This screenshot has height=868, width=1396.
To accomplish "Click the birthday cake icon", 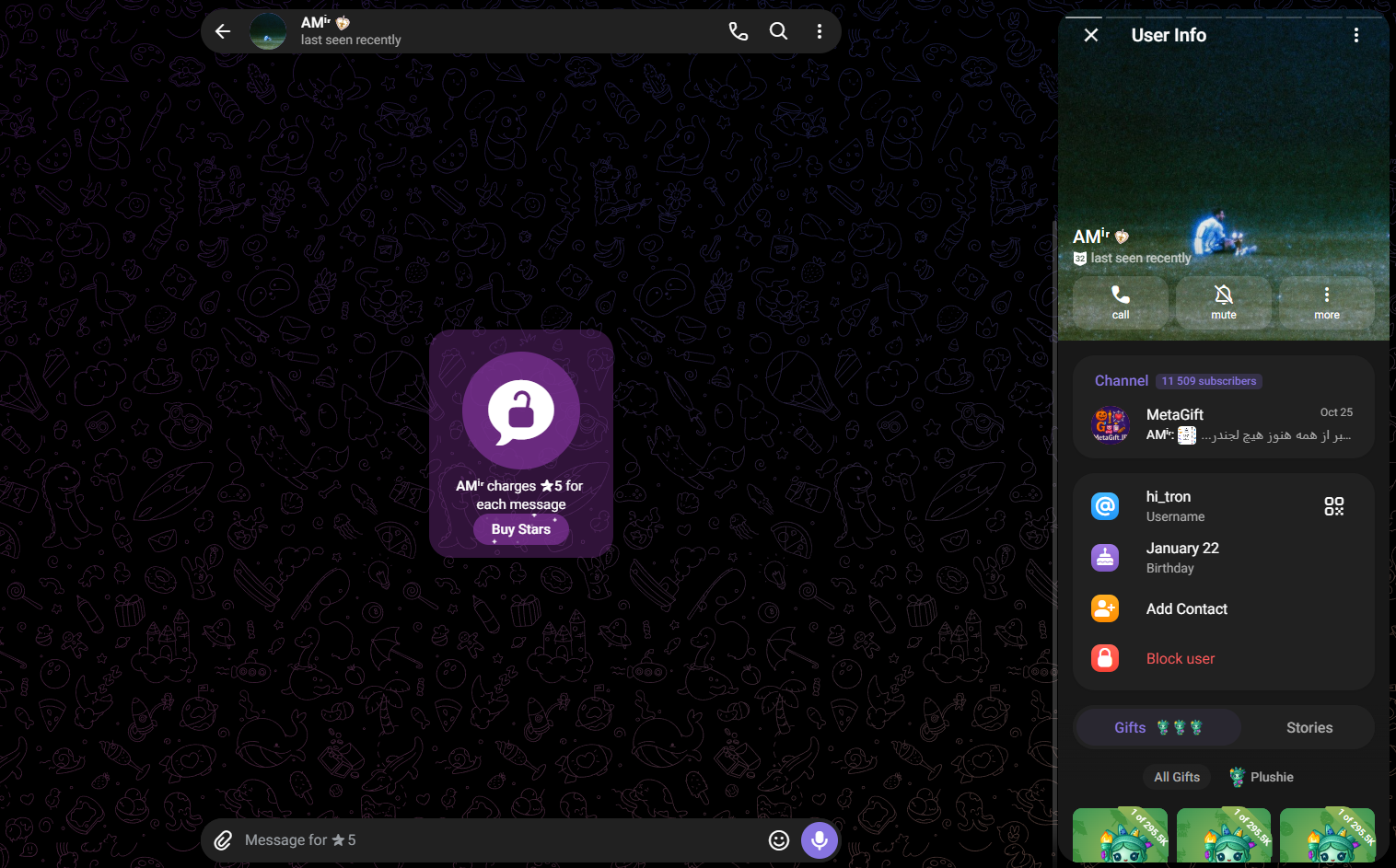I will (x=1105, y=558).
